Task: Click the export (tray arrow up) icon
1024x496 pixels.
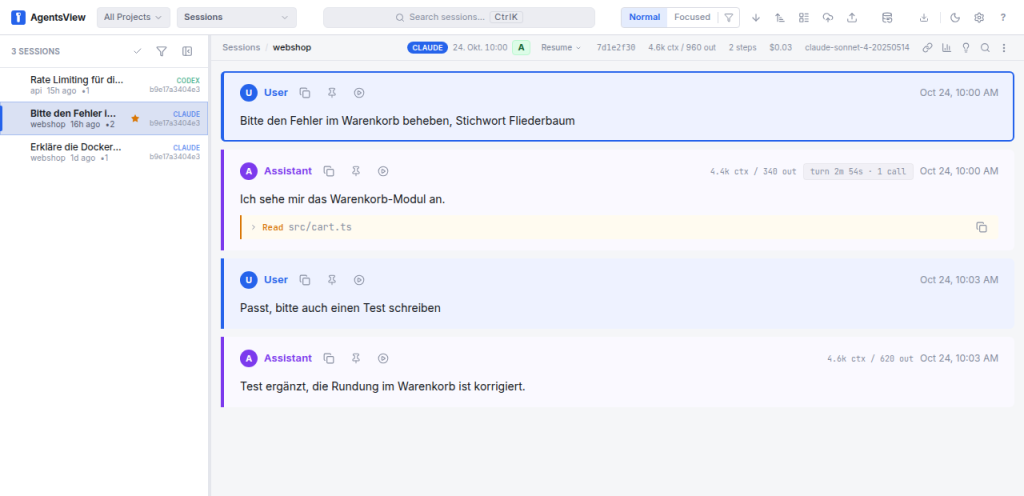Action: (x=852, y=18)
